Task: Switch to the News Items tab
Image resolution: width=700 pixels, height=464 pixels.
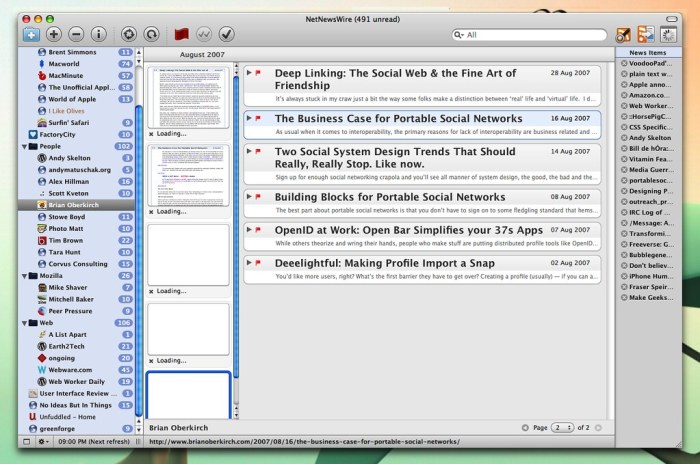Action: (648, 53)
